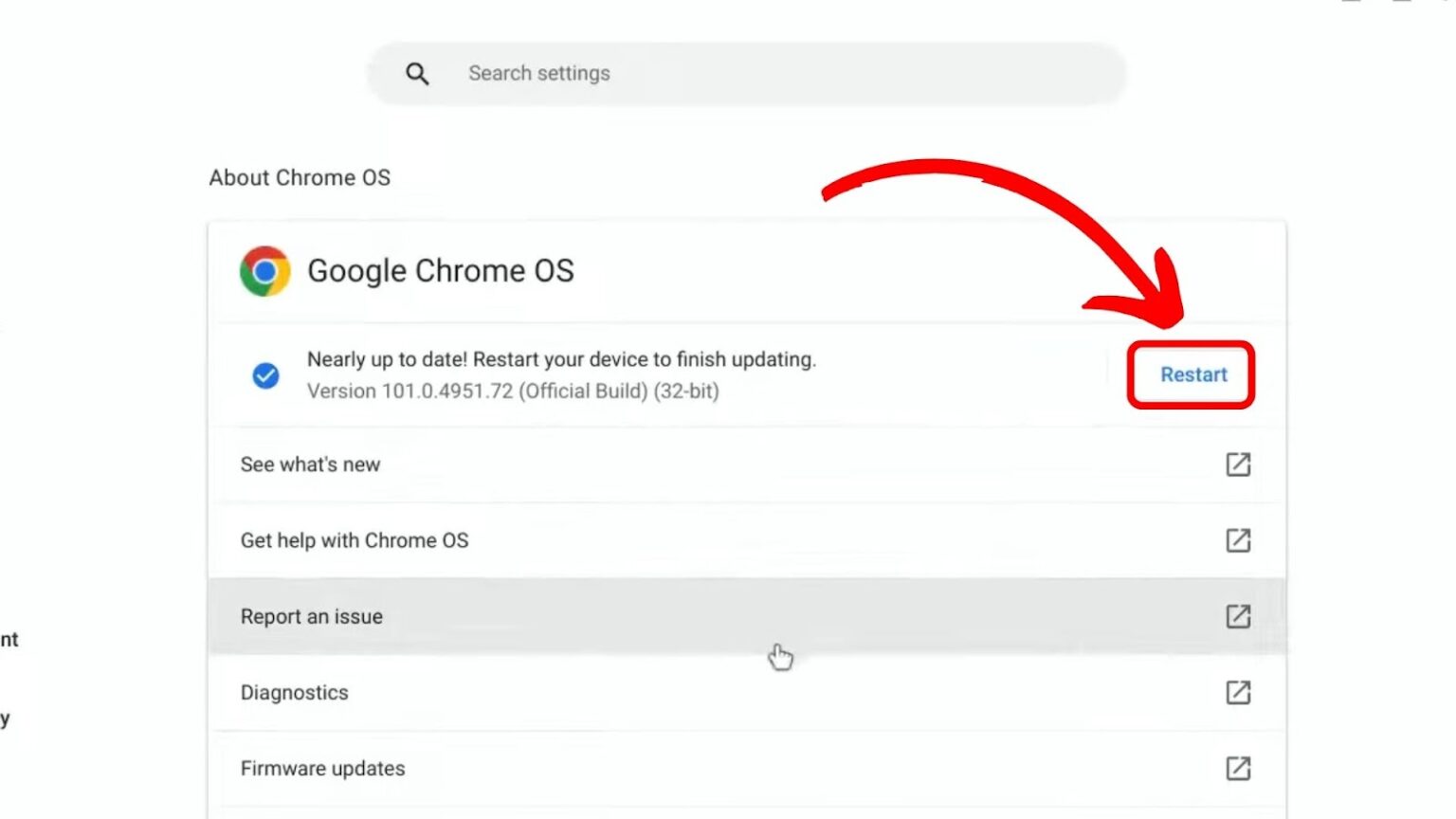This screenshot has width=1456, height=819.
Task: Click inside the Search settings field
Action: point(664,73)
